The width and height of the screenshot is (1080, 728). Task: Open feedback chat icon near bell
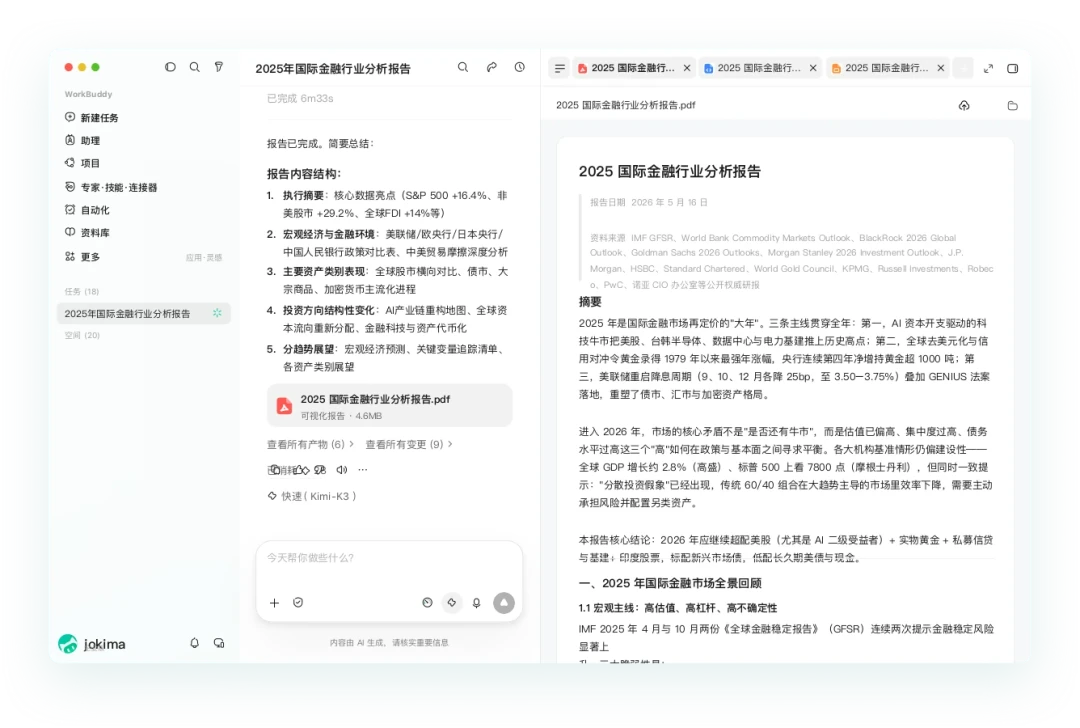[219, 643]
